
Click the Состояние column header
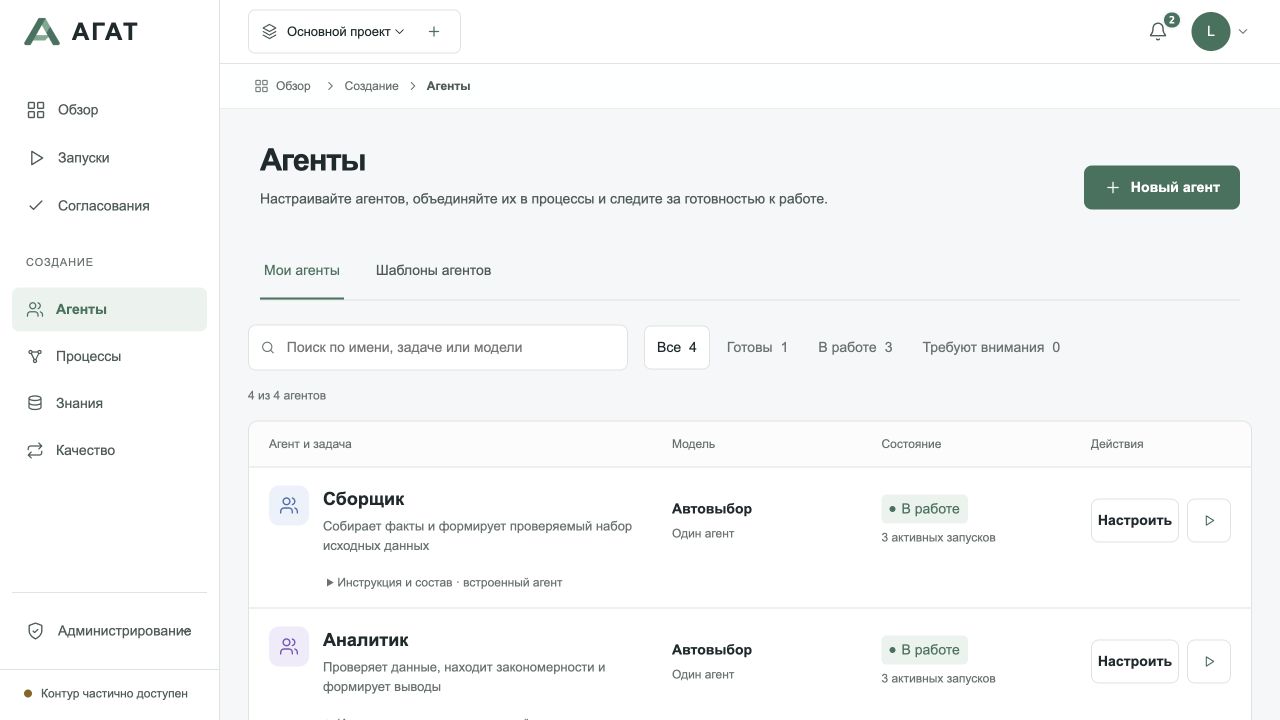pyautogui.click(x=911, y=444)
